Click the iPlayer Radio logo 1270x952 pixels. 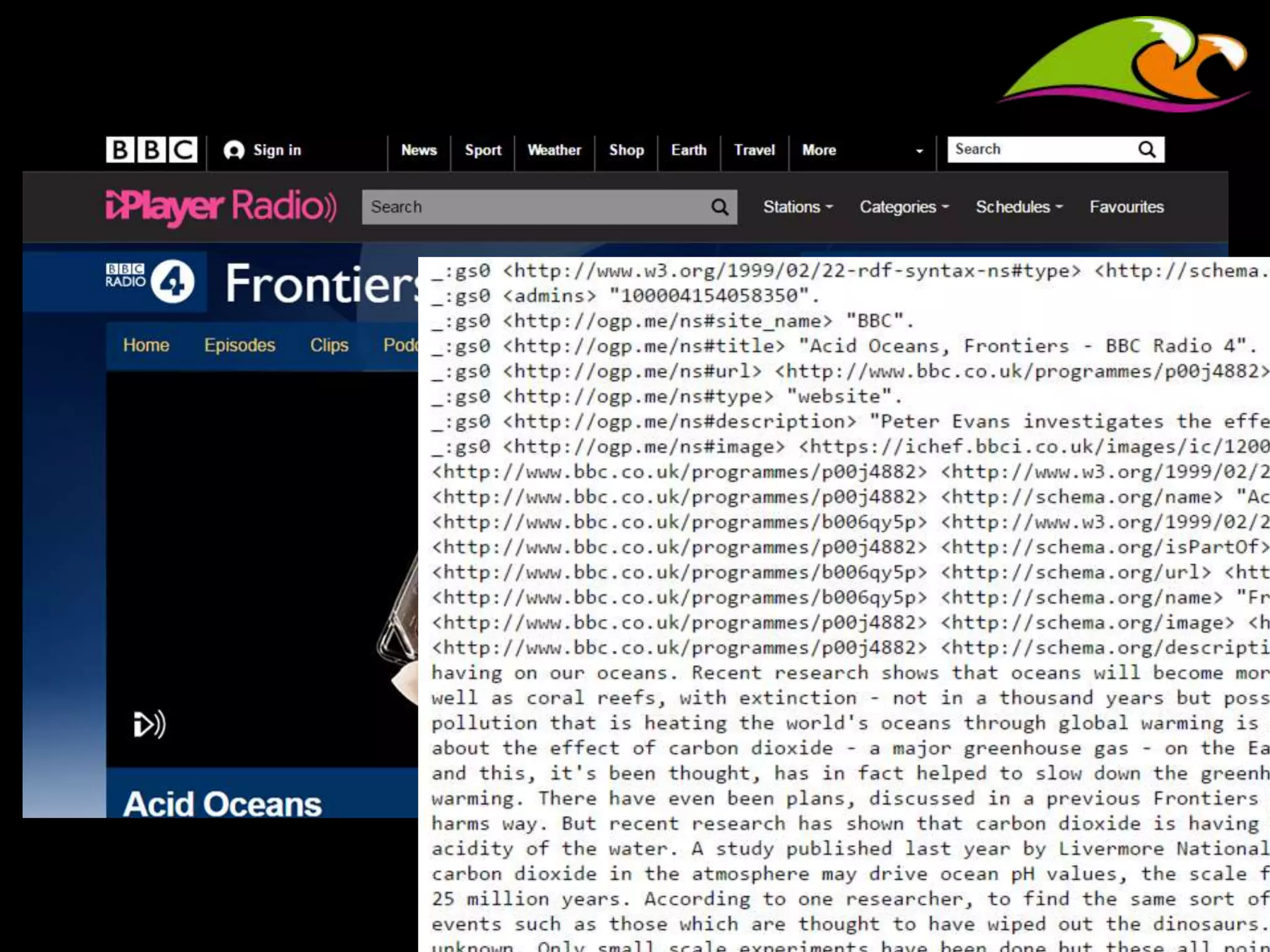tap(221, 206)
